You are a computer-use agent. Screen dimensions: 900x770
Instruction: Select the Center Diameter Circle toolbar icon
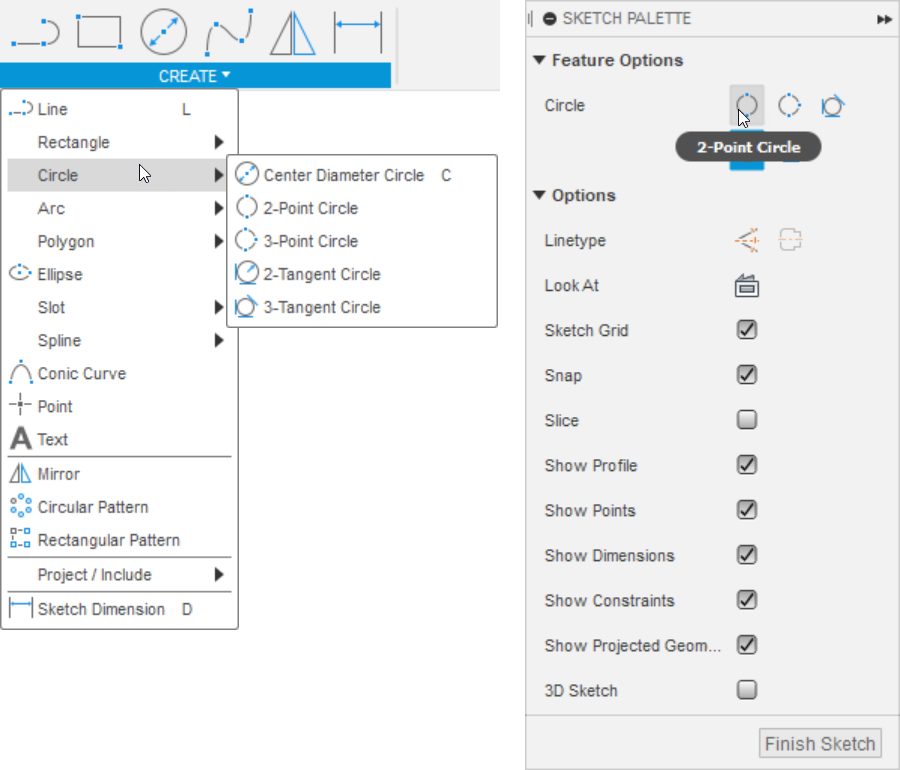[x=164, y=32]
